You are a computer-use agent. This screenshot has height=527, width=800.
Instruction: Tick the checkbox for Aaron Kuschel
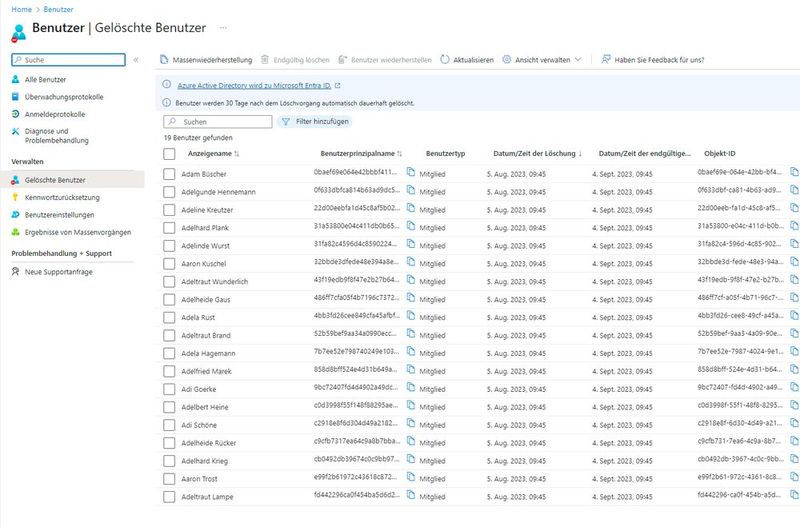(169, 264)
